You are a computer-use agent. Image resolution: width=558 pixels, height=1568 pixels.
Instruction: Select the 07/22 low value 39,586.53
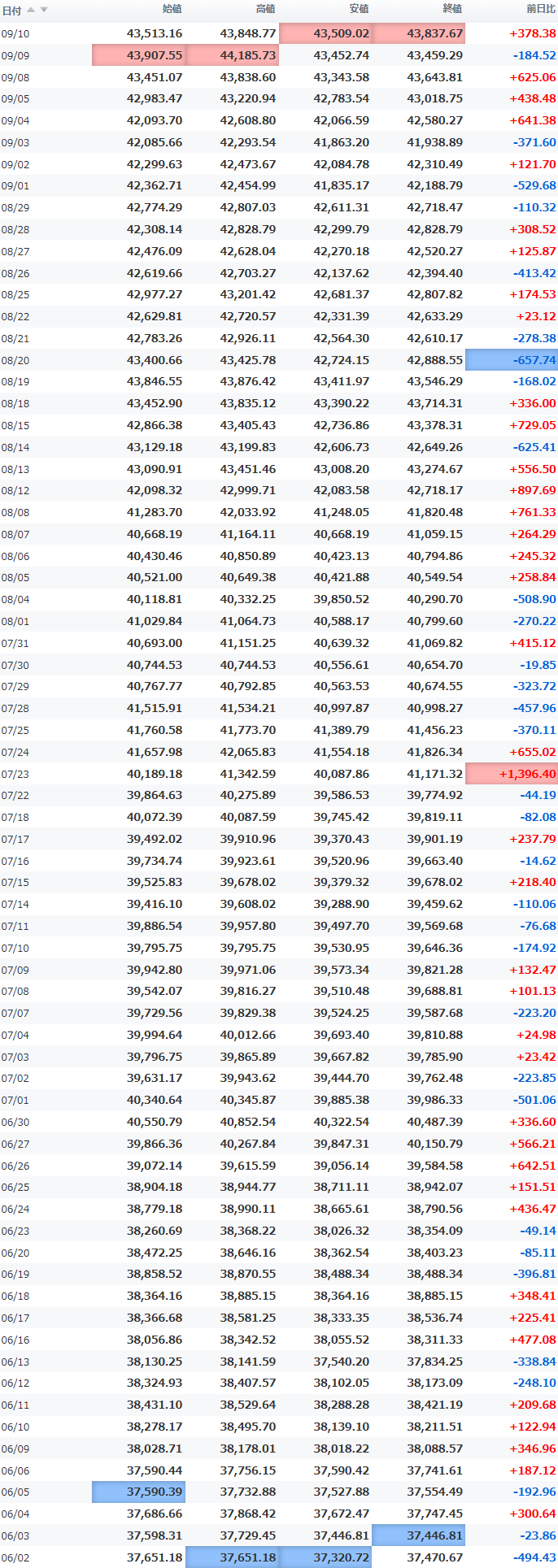pyautogui.click(x=342, y=796)
